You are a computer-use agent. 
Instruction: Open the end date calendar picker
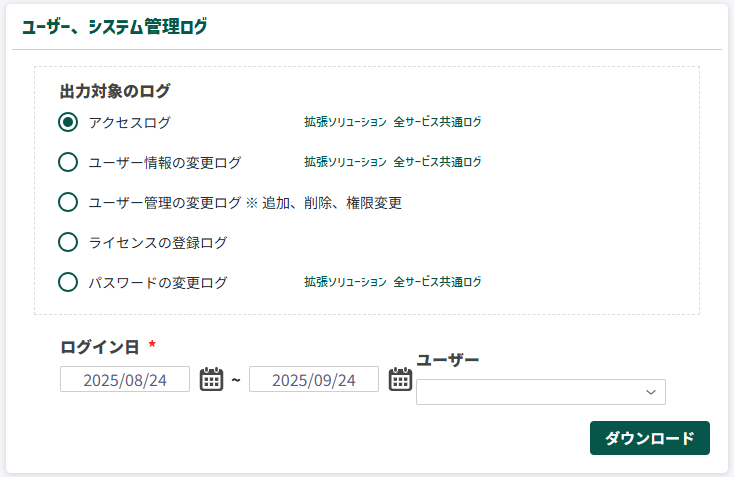coord(400,380)
